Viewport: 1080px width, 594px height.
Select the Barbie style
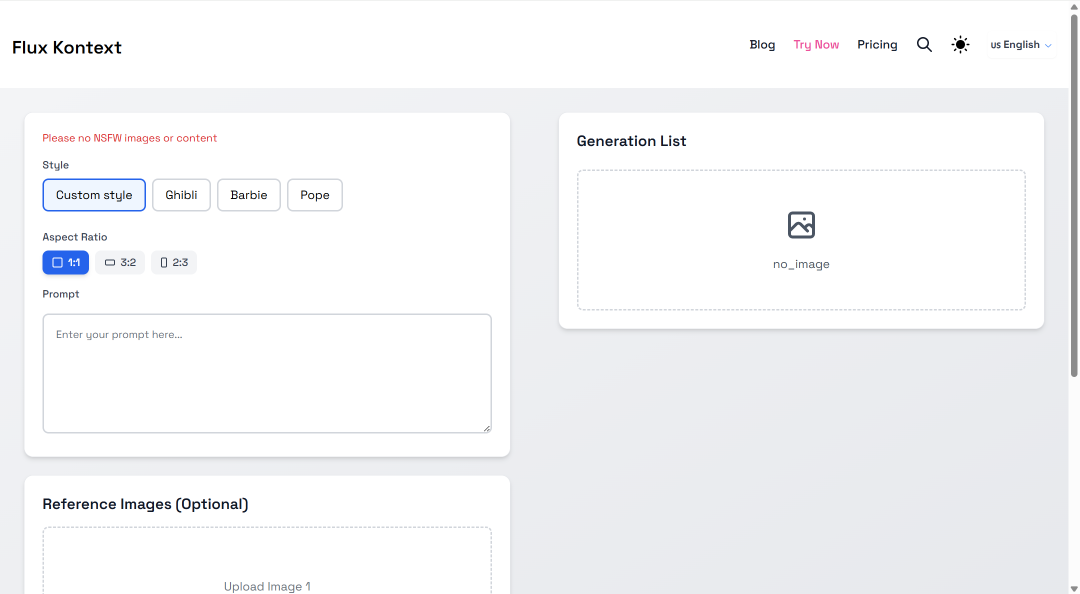[249, 195]
